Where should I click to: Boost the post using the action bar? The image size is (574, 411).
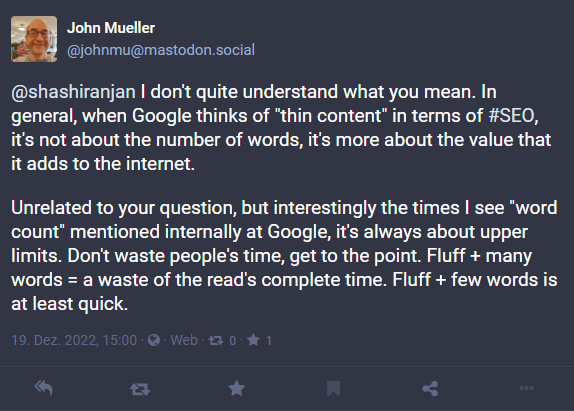point(140,389)
